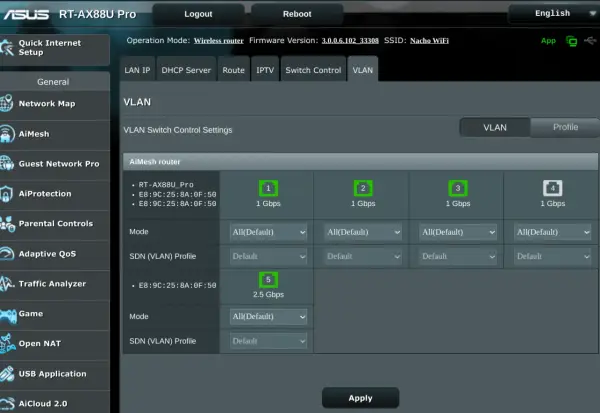Switch to the VLAN toggle view

pyautogui.click(x=495, y=127)
